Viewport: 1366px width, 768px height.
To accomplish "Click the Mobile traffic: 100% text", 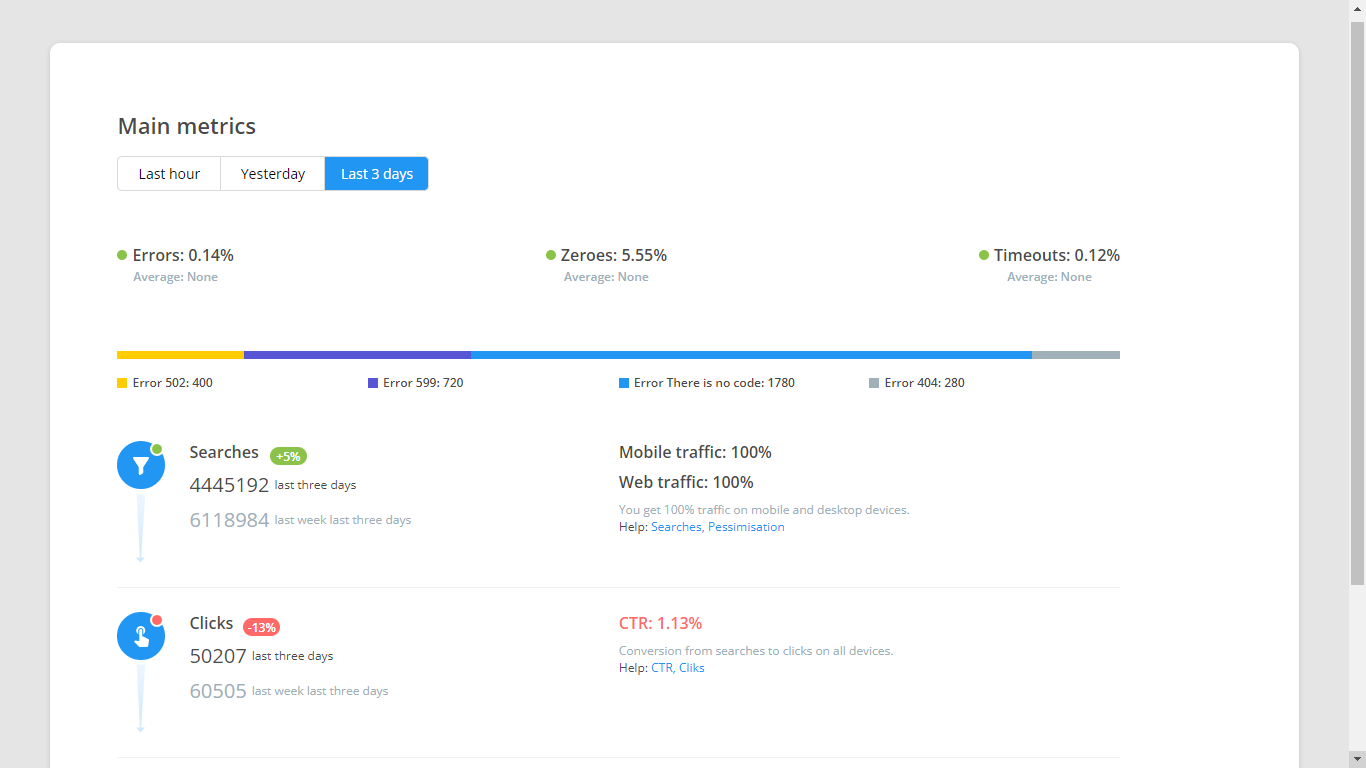I will click(695, 452).
